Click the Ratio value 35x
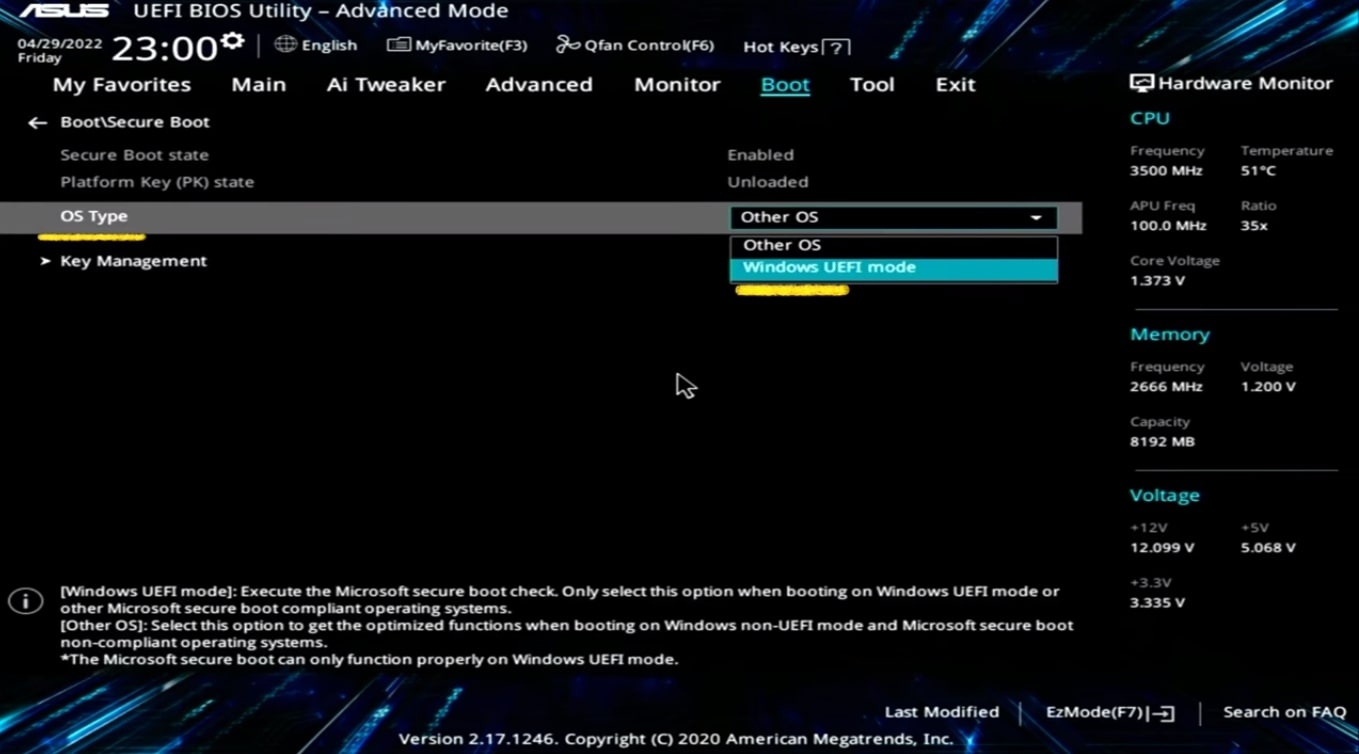The width and height of the screenshot is (1359, 754). coord(1254,226)
